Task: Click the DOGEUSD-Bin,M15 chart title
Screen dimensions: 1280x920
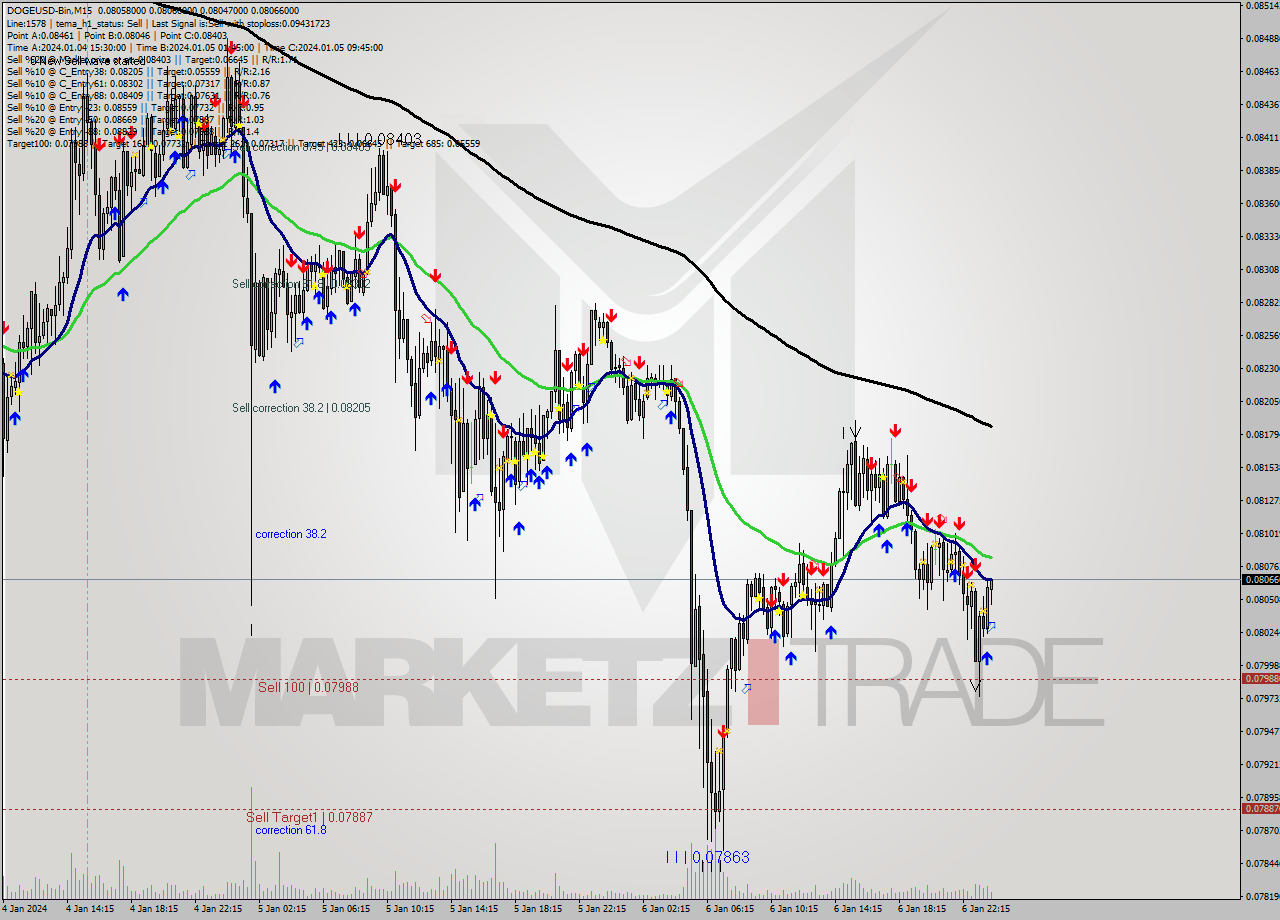Action: click(49, 10)
